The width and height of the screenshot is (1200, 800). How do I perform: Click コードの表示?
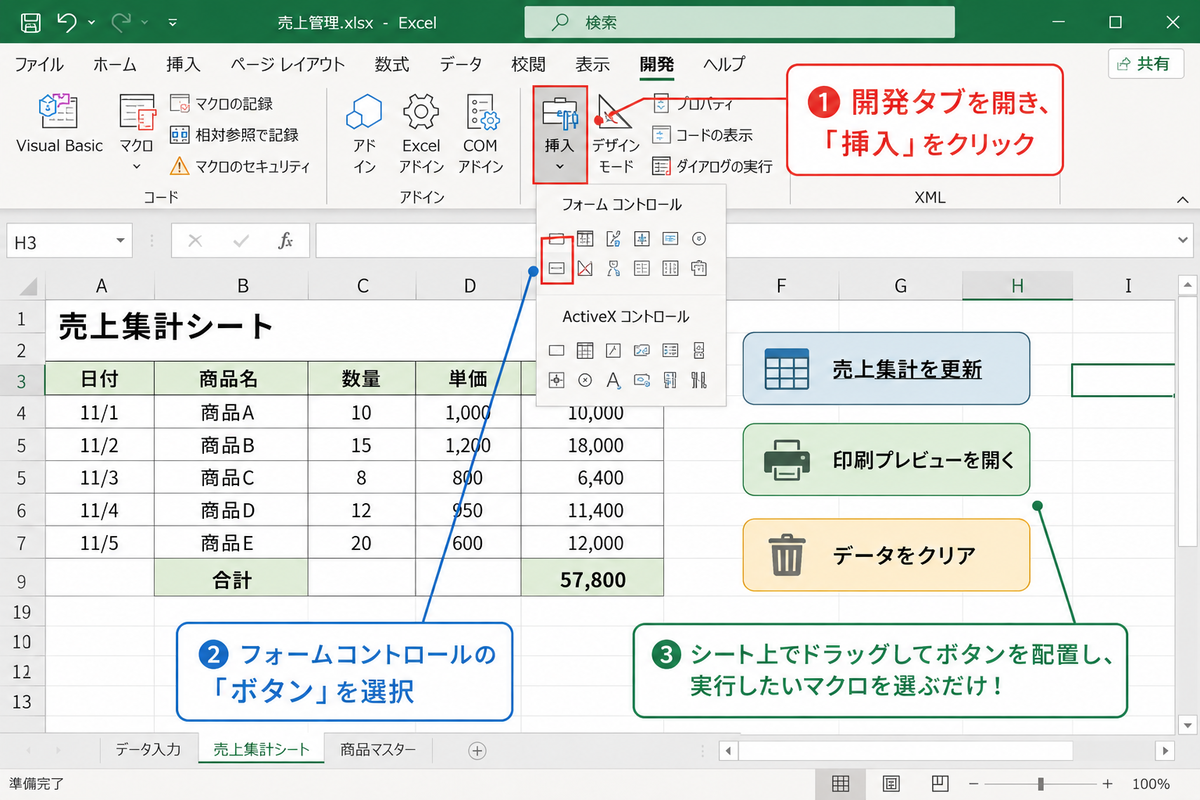click(x=703, y=135)
